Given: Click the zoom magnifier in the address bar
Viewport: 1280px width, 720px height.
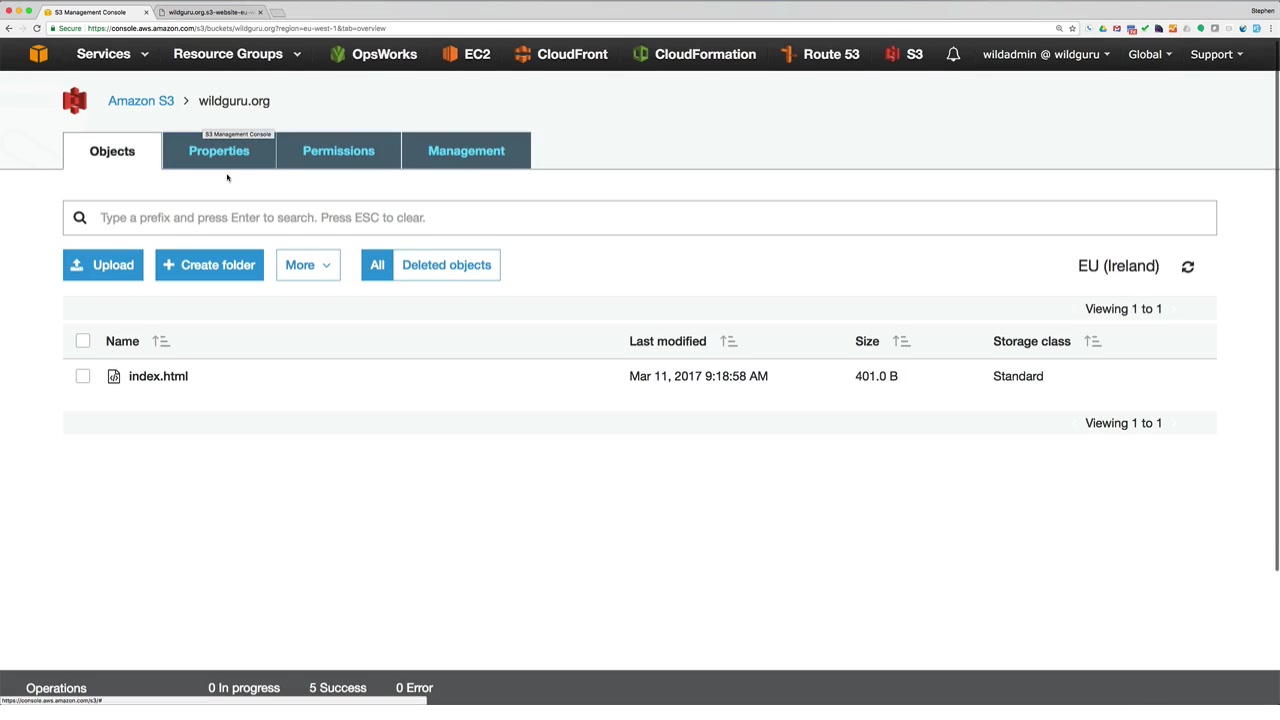Looking at the screenshot, I should click(1059, 28).
